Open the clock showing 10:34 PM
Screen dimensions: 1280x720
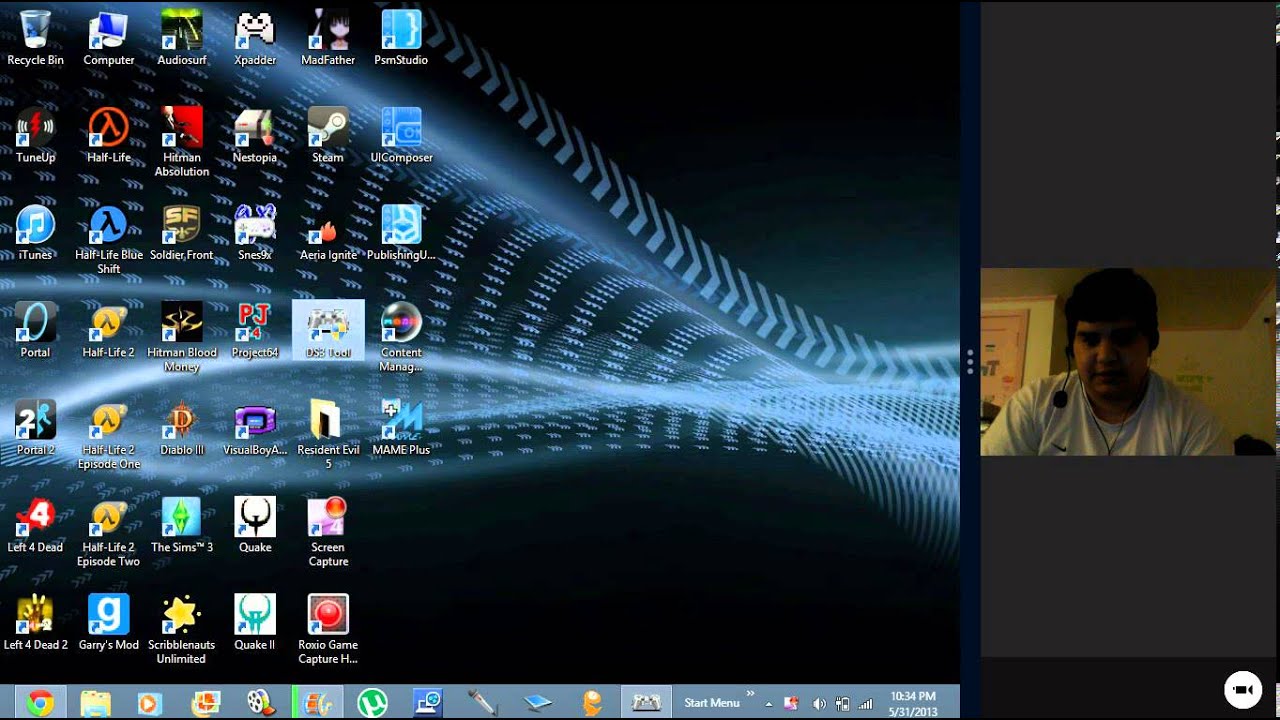coord(912,703)
